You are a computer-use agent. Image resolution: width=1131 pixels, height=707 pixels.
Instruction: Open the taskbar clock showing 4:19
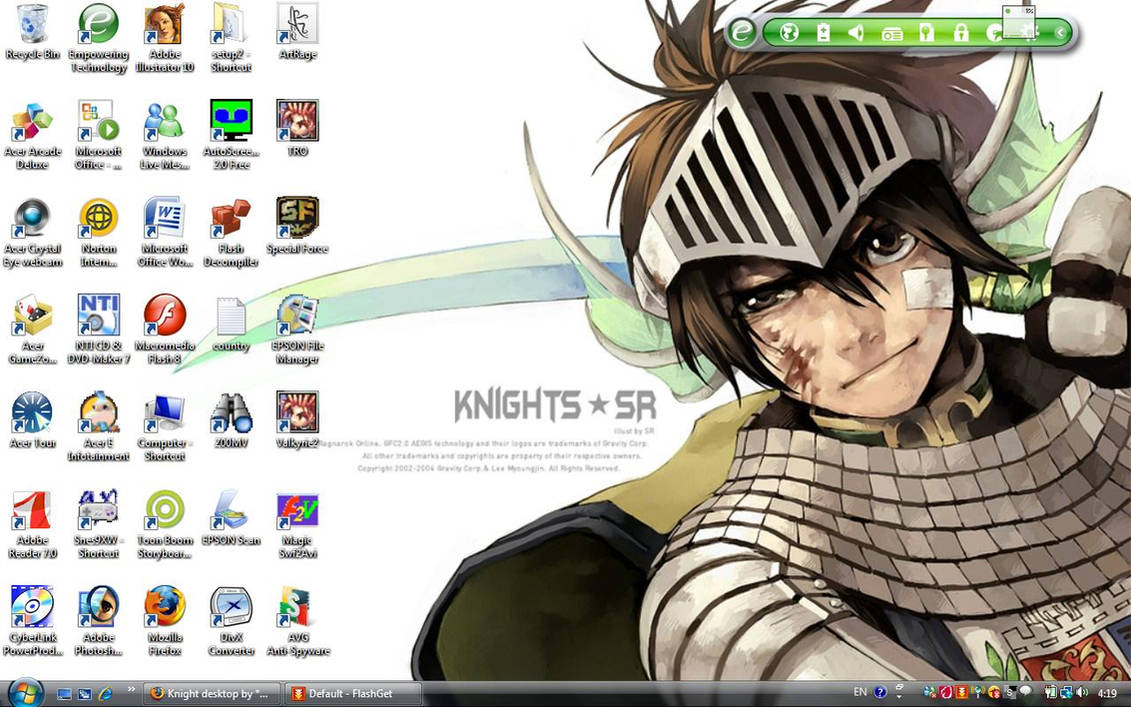(x=1107, y=693)
